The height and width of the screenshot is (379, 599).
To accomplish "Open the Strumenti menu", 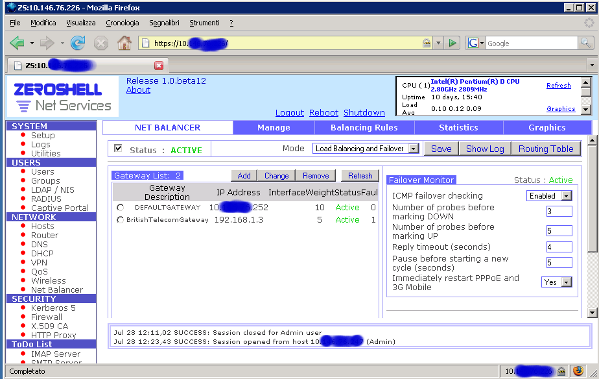I will click(x=204, y=23).
